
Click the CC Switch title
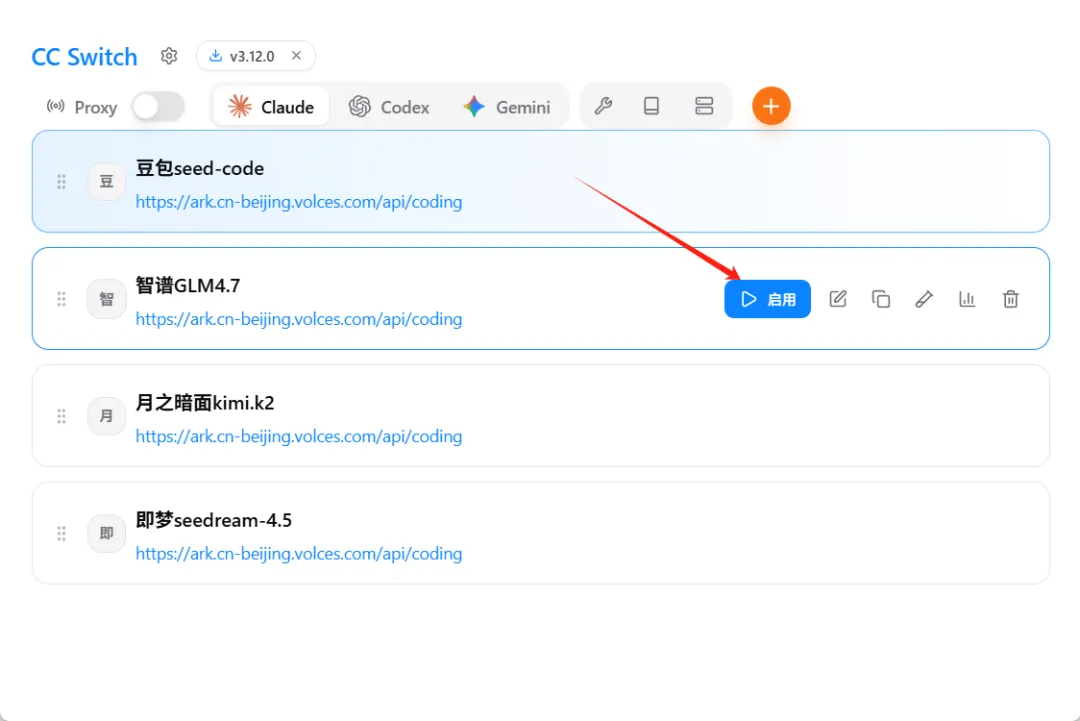(x=85, y=57)
